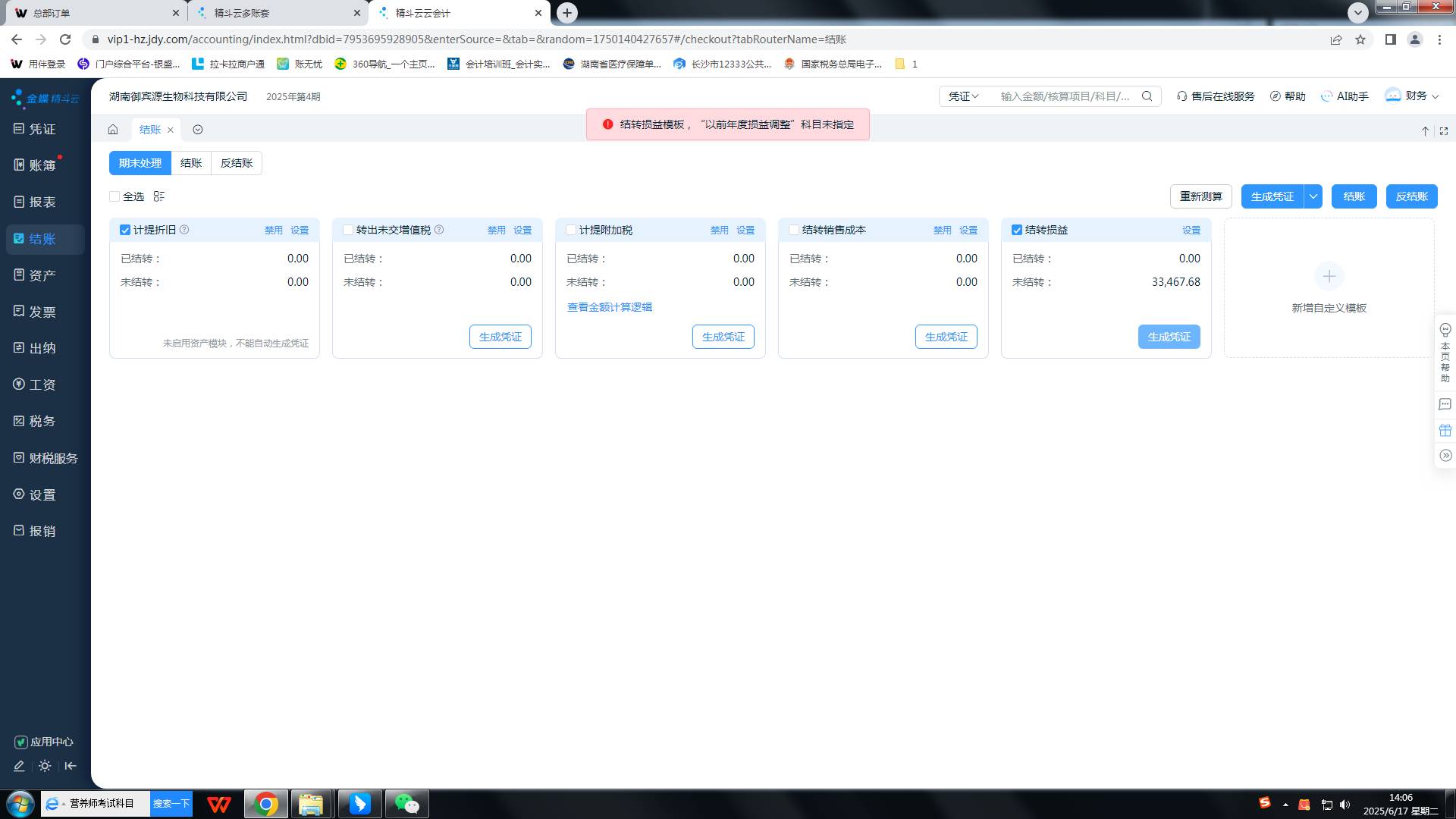The image size is (1456, 819).
Task: Click the top blue 反结账 button
Action: pyautogui.click(x=1412, y=196)
